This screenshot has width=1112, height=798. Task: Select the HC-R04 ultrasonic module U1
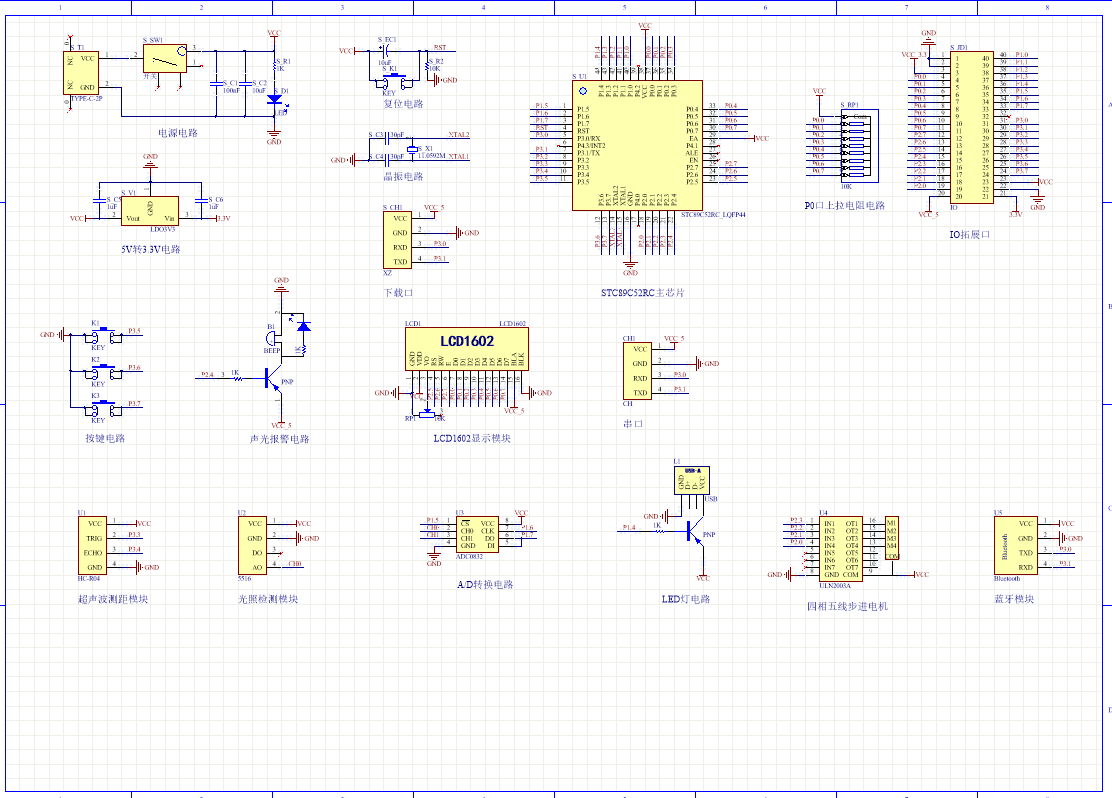93,545
